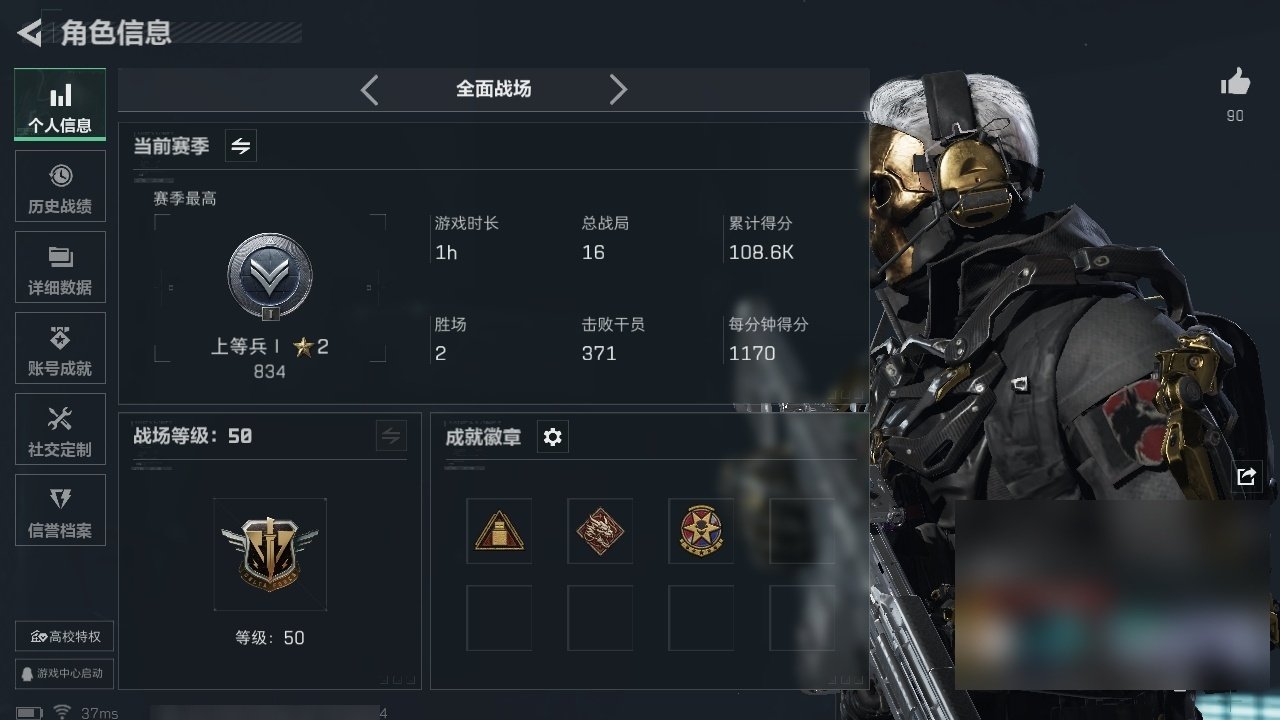
Task: Click the share icon beside character
Action: [x=1245, y=477]
